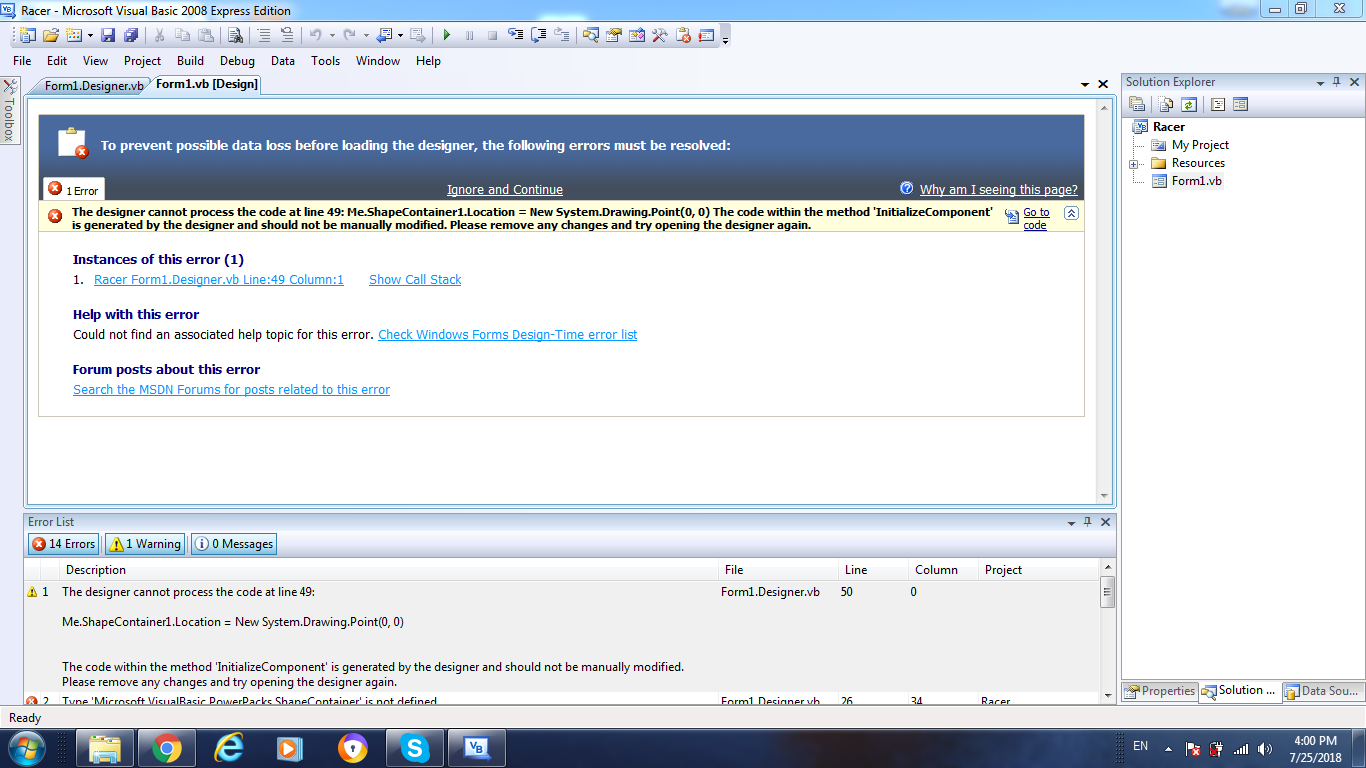Open the Project menu
This screenshot has width=1366, height=768.
(x=143, y=61)
